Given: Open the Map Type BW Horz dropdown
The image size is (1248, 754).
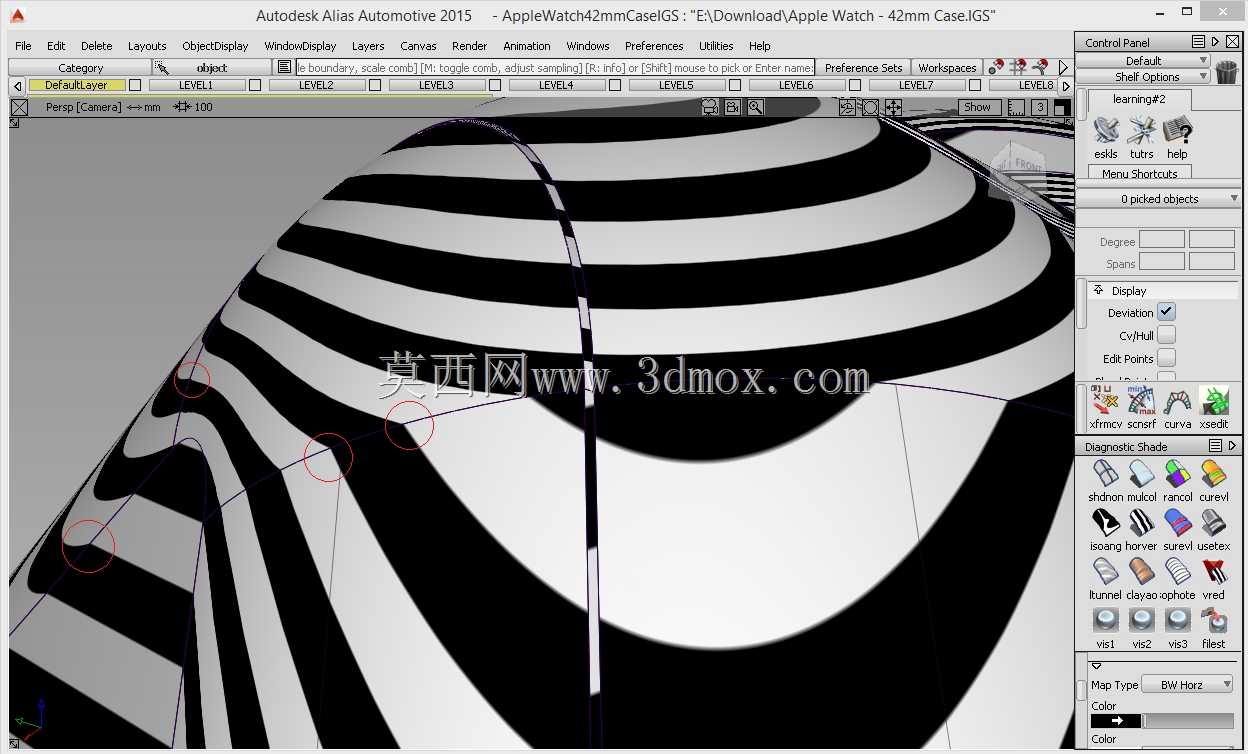Looking at the screenshot, I should (1187, 685).
